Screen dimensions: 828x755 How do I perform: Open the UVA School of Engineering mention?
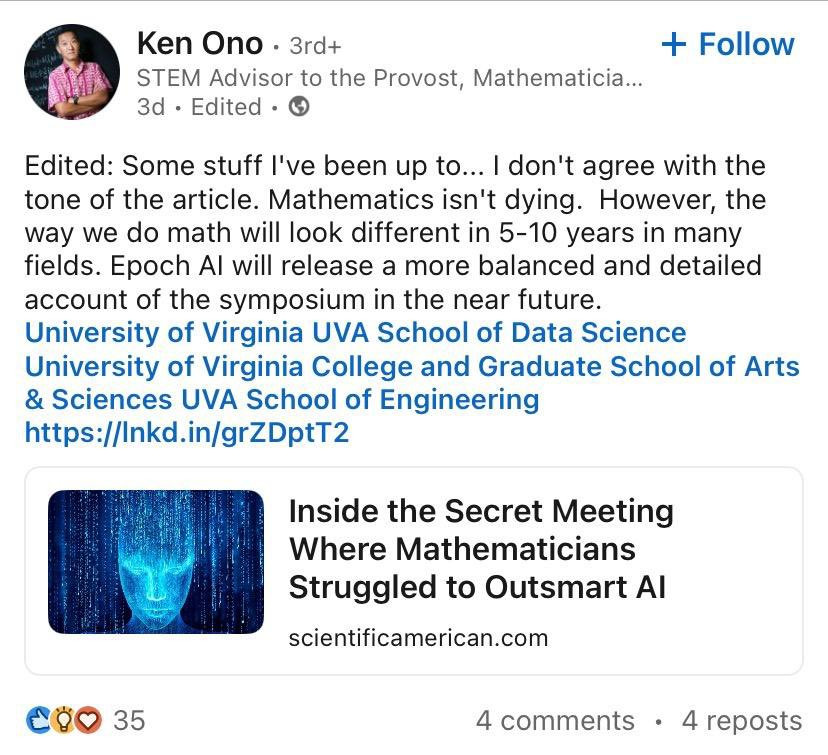[360, 400]
